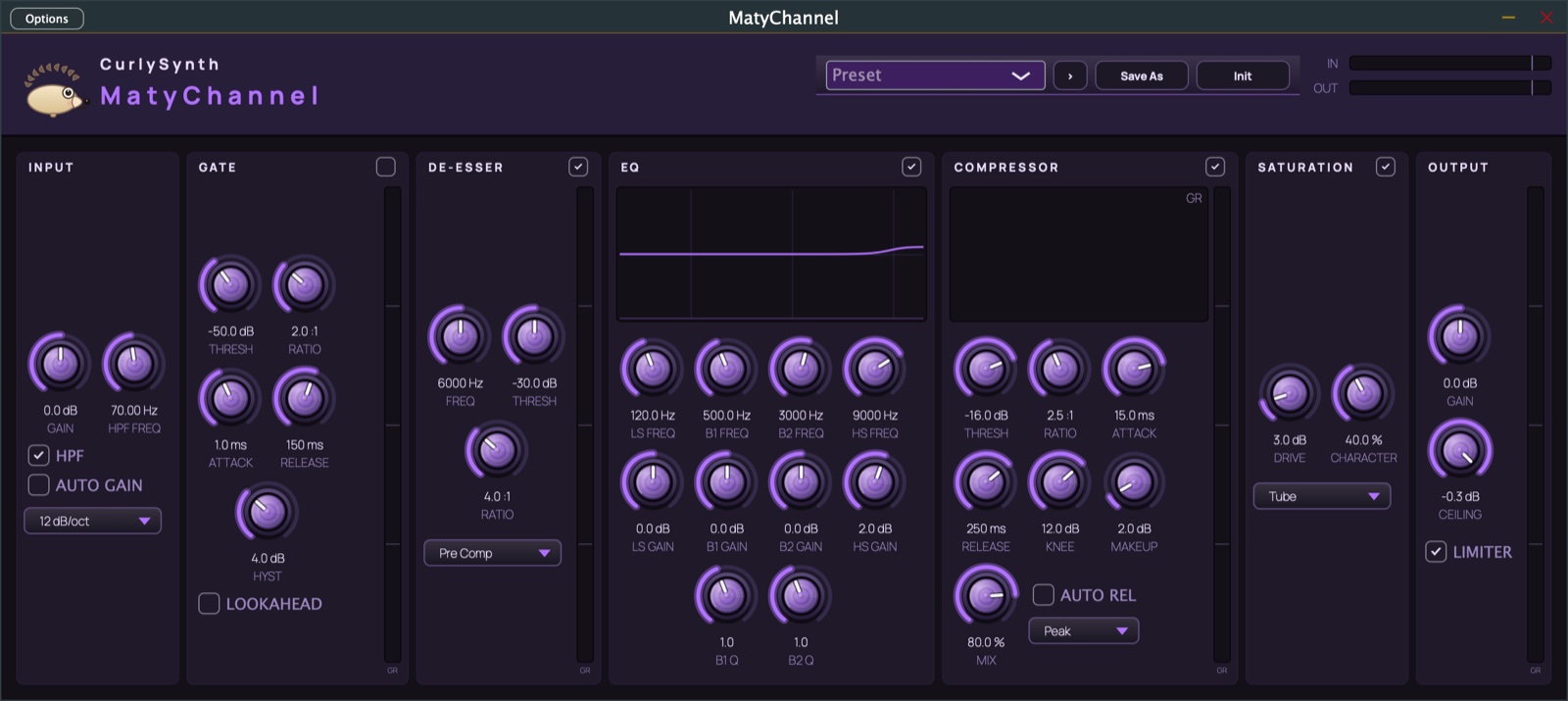
Task: Click the IN level meter
Action: pos(1449,63)
